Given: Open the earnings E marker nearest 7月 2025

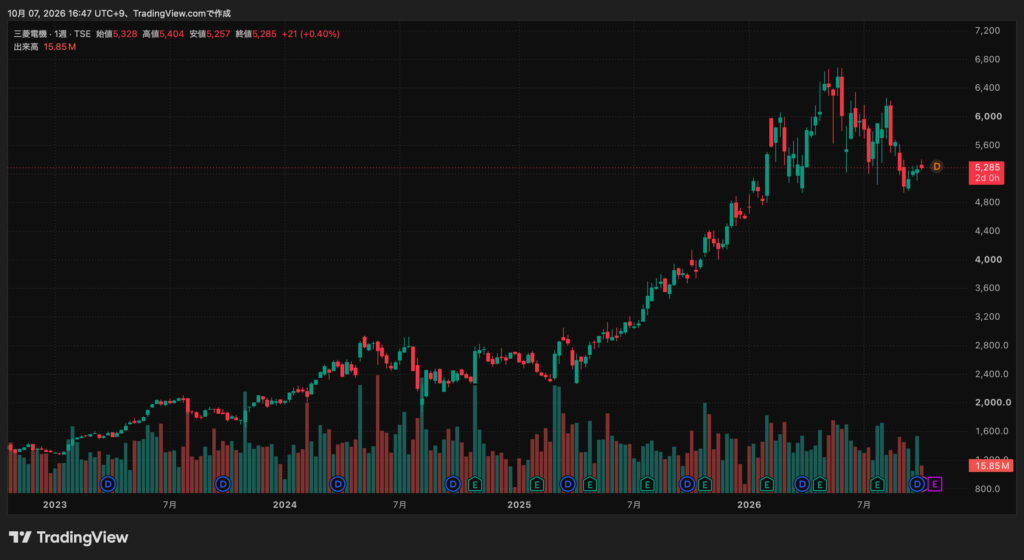Looking at the screenshot, I should tap(647, 484).
